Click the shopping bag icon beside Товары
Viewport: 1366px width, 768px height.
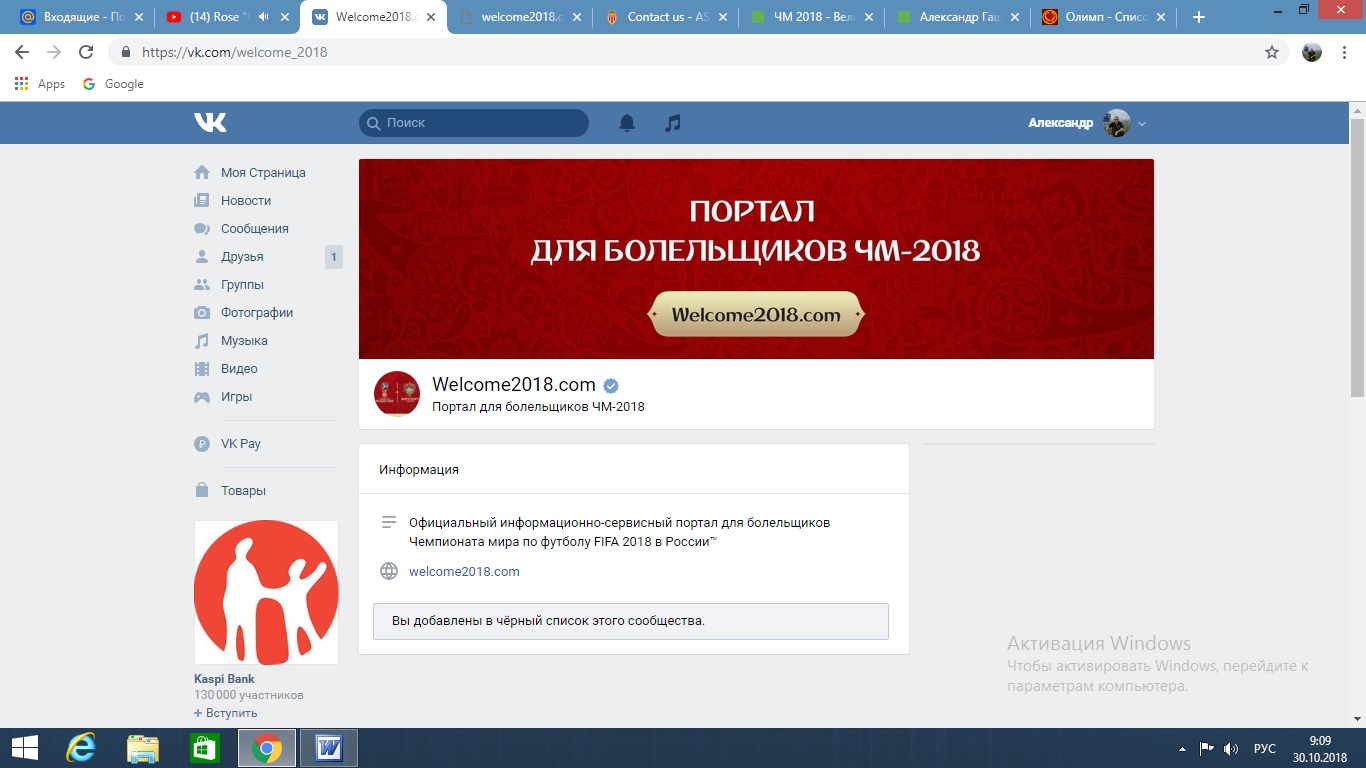click(x=202, y=490)
